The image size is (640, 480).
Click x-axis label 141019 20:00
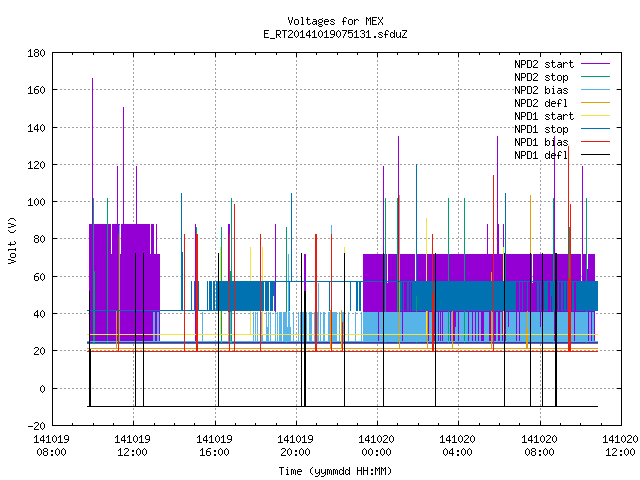point(296,446)
